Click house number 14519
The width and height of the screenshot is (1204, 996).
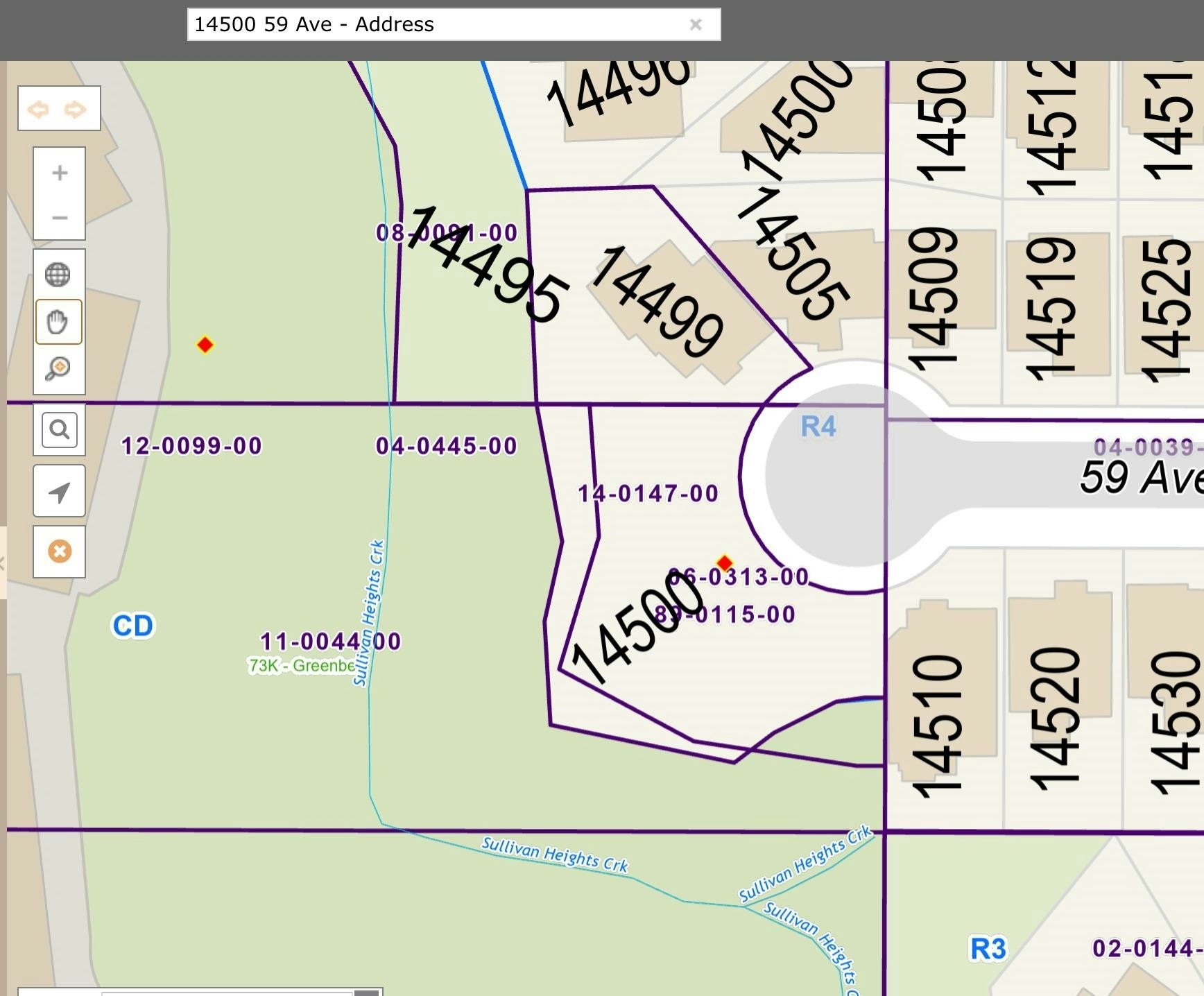tap(1051, 309)
